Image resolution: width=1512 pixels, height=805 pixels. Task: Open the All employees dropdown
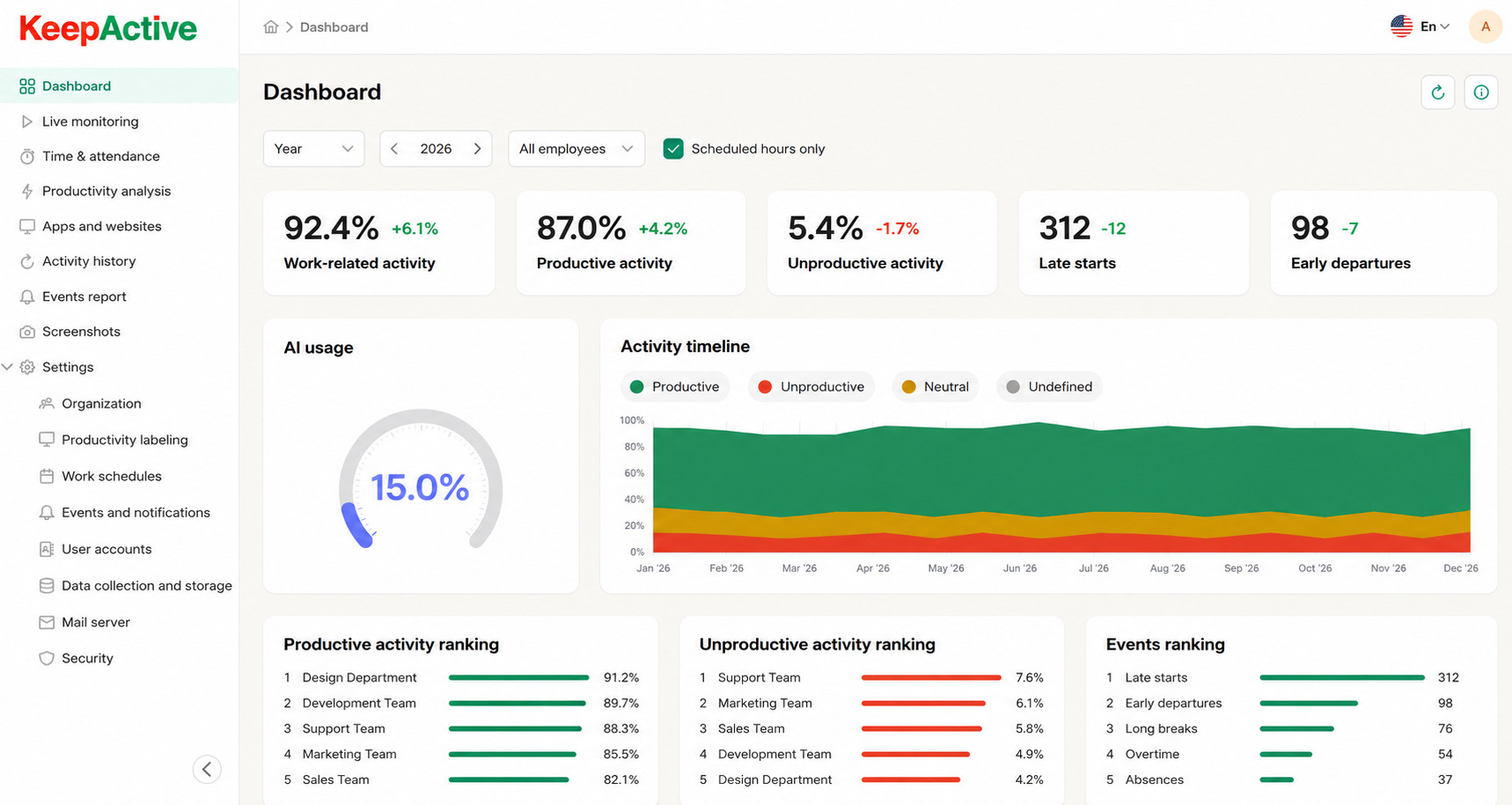(x=576, y=149)
